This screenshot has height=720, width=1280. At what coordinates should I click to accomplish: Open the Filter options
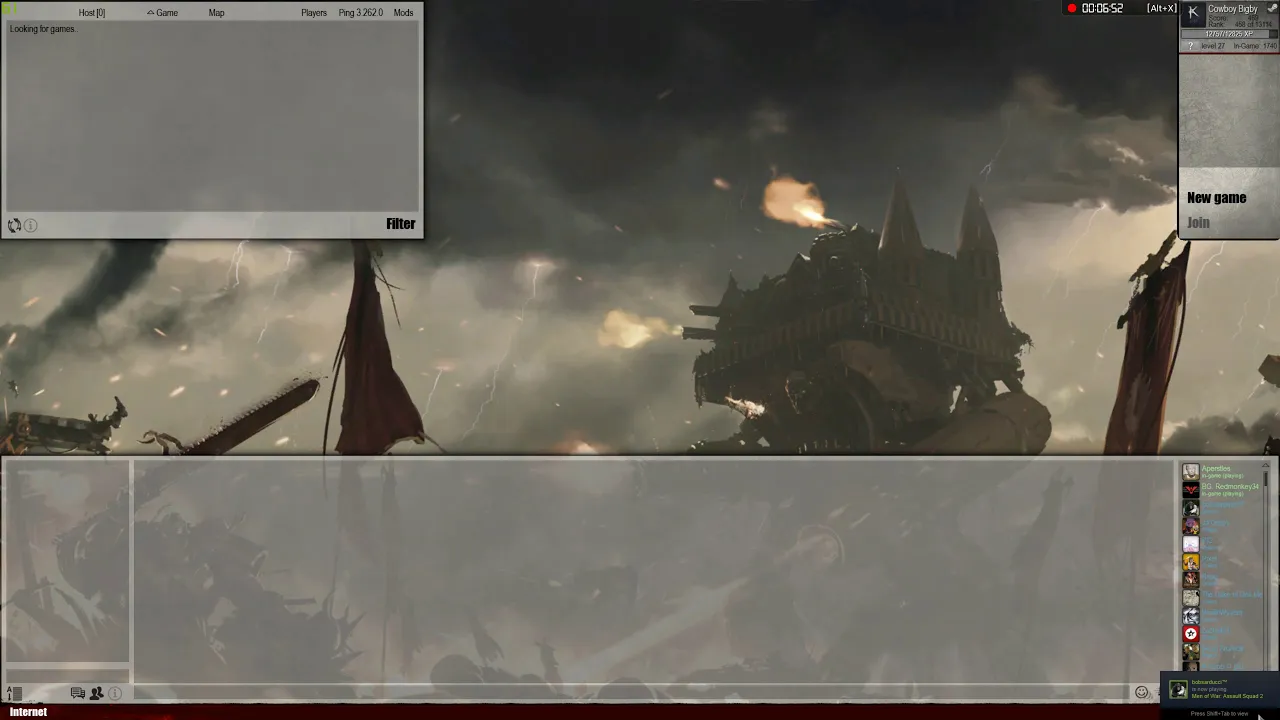[x=401, y=224]
